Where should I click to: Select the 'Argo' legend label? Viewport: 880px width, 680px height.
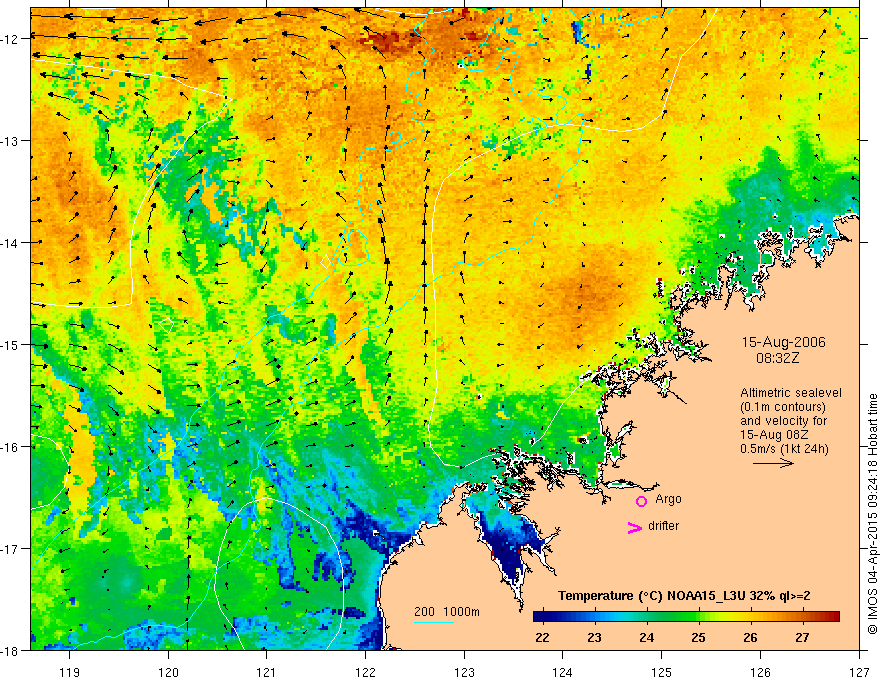668,499
